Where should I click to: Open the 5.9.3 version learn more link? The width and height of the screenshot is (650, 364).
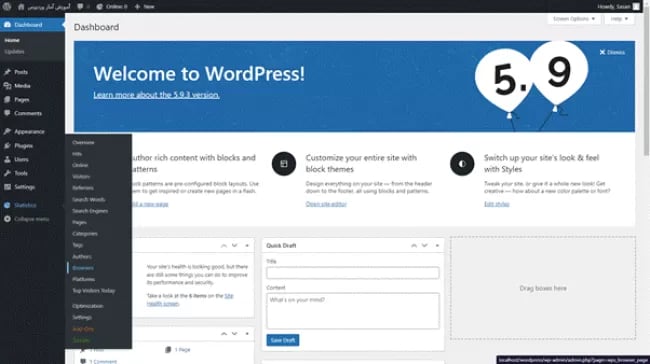[156, 95]
